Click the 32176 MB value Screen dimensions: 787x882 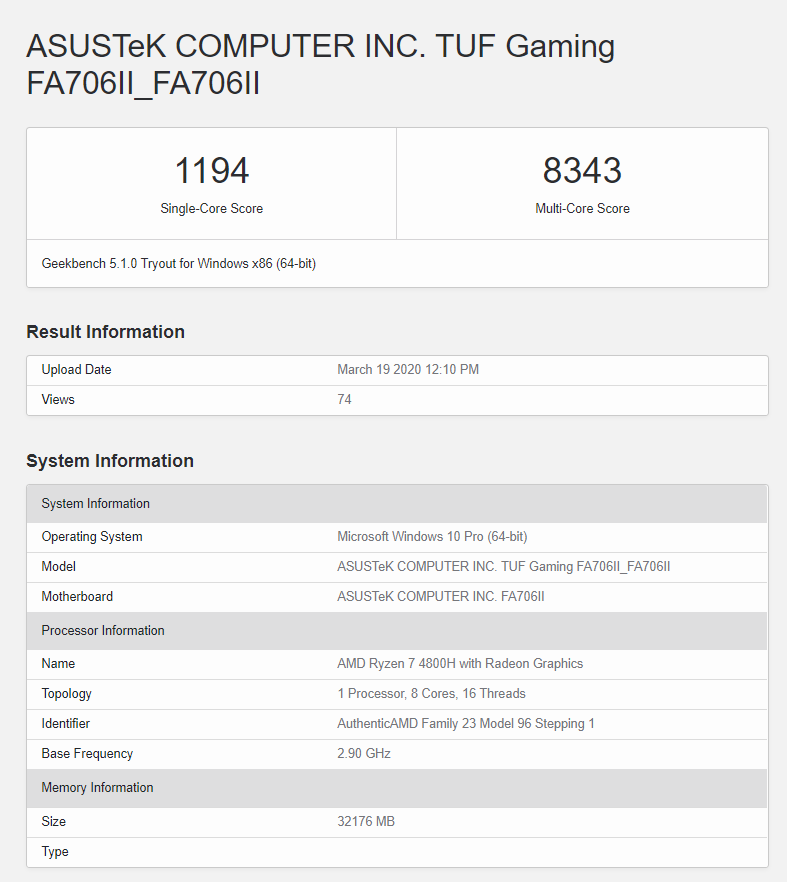coord(366,821)
